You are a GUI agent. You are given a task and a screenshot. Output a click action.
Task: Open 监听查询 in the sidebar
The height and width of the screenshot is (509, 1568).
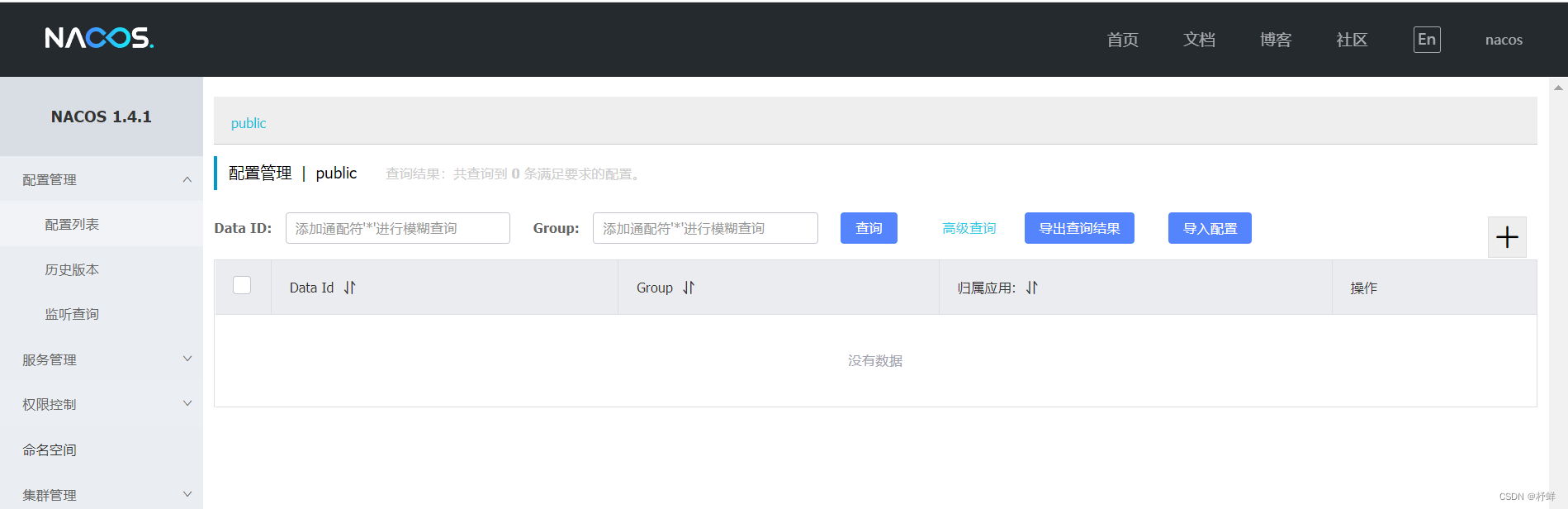pos(102,314)
